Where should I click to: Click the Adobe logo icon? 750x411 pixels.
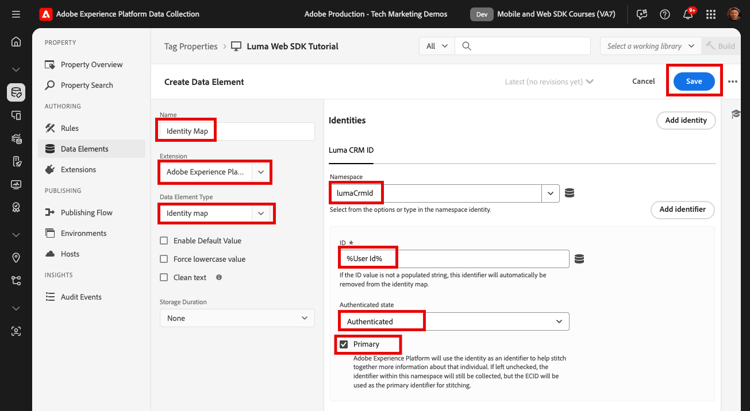pos(45,14)
